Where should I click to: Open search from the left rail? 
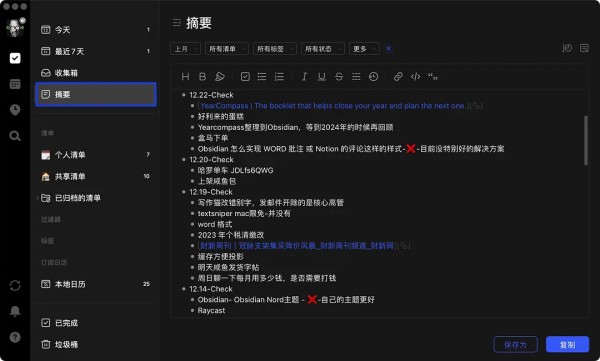pyautogui.click(x=15, y=136)
